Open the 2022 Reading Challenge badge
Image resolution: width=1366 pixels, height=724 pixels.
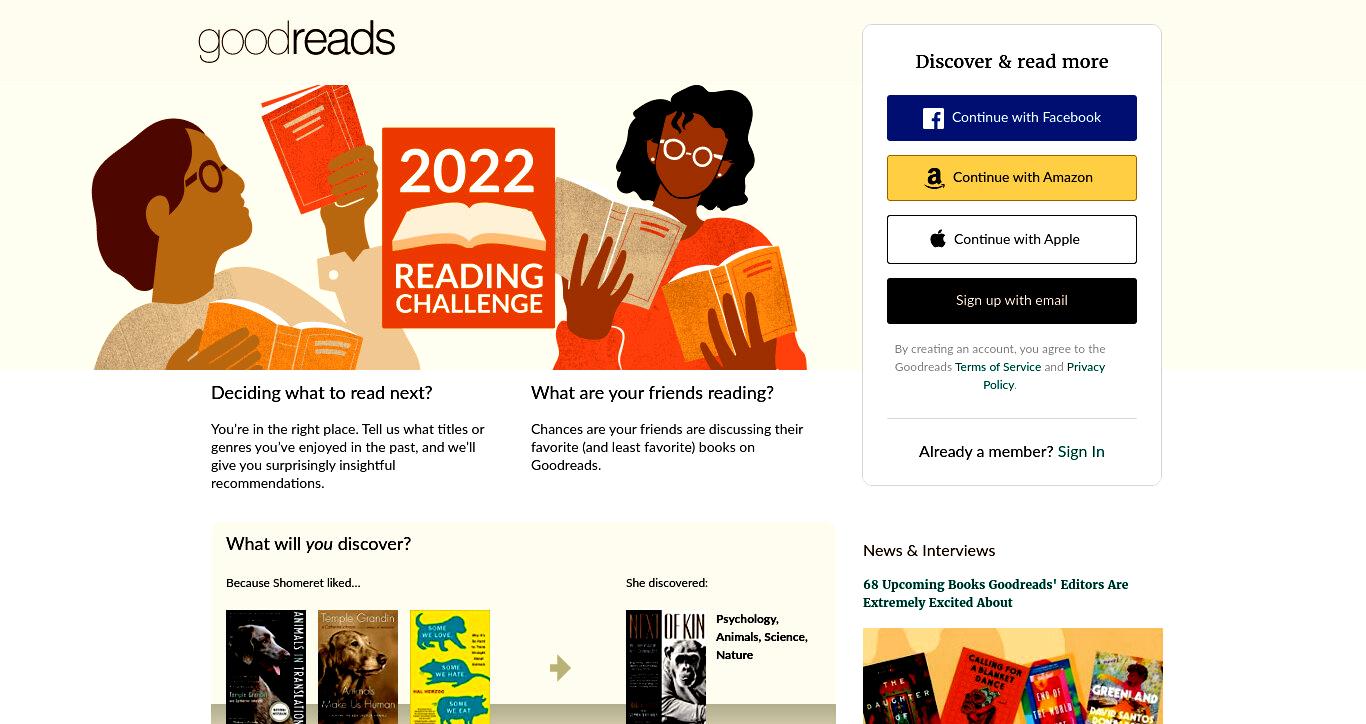(x=468, y=228)
